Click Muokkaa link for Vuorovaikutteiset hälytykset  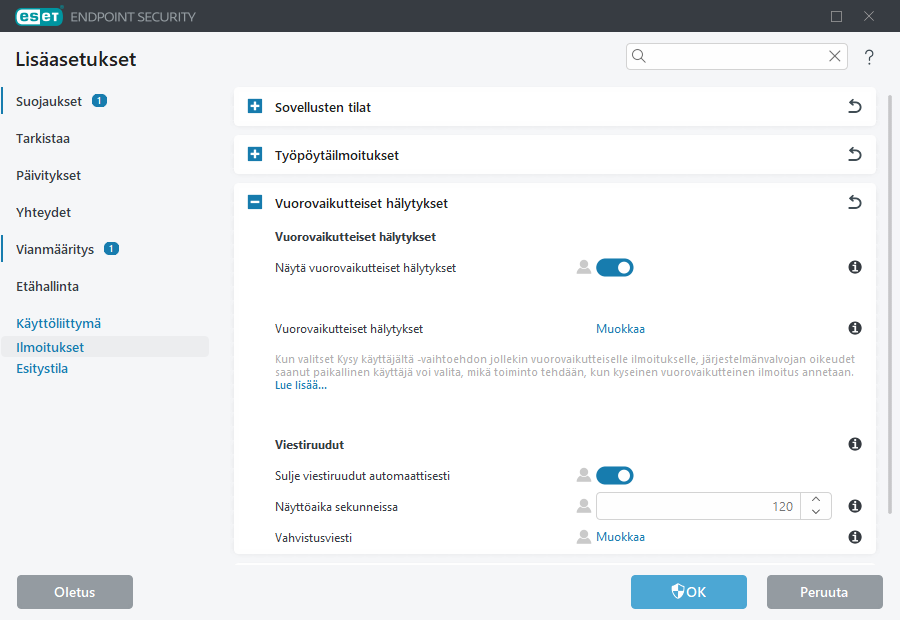click(x=620, y=329)
